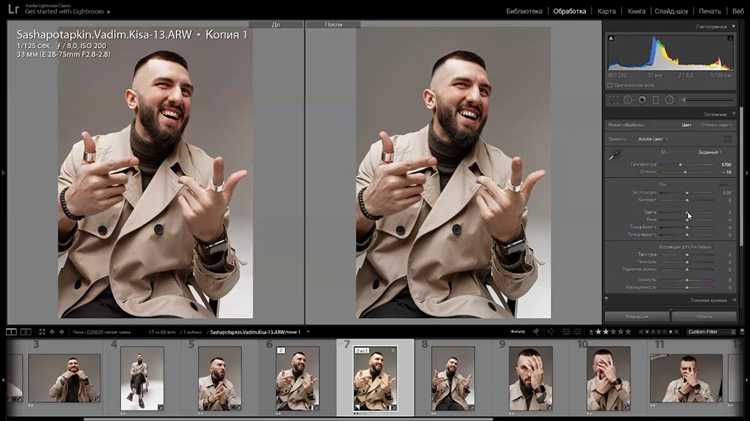Open the white balance preset dropdown
The image size is (750, 421).
(710, 152)
